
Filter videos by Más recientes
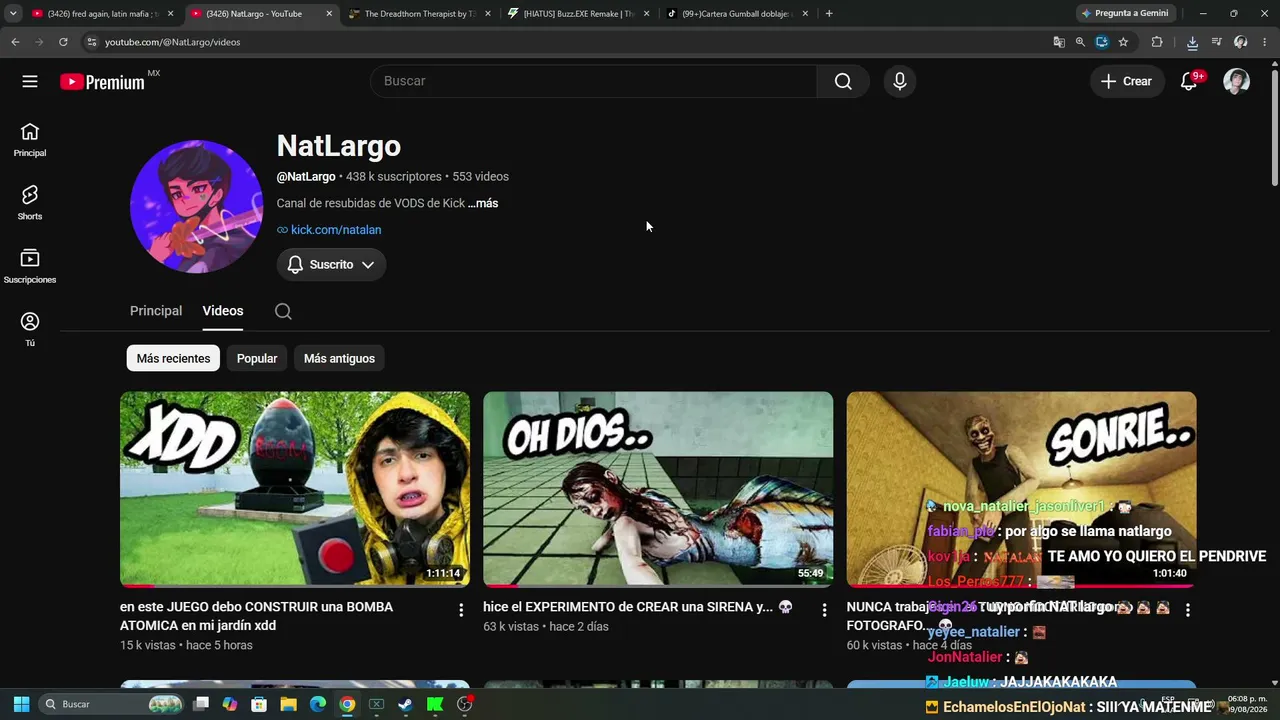(x=173, y=358)
